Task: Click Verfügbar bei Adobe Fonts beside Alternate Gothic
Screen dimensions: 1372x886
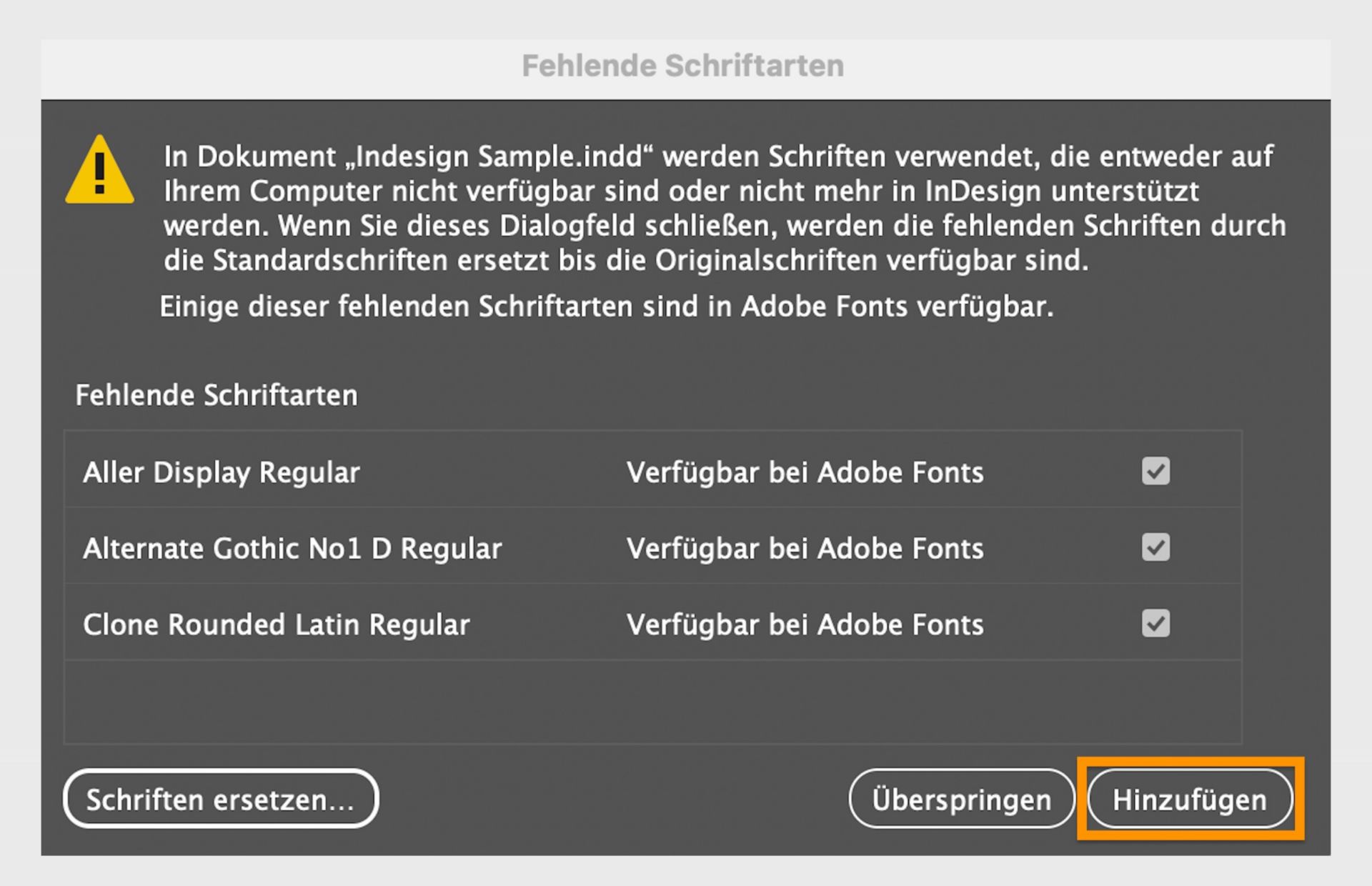Action: click(804, 548)
